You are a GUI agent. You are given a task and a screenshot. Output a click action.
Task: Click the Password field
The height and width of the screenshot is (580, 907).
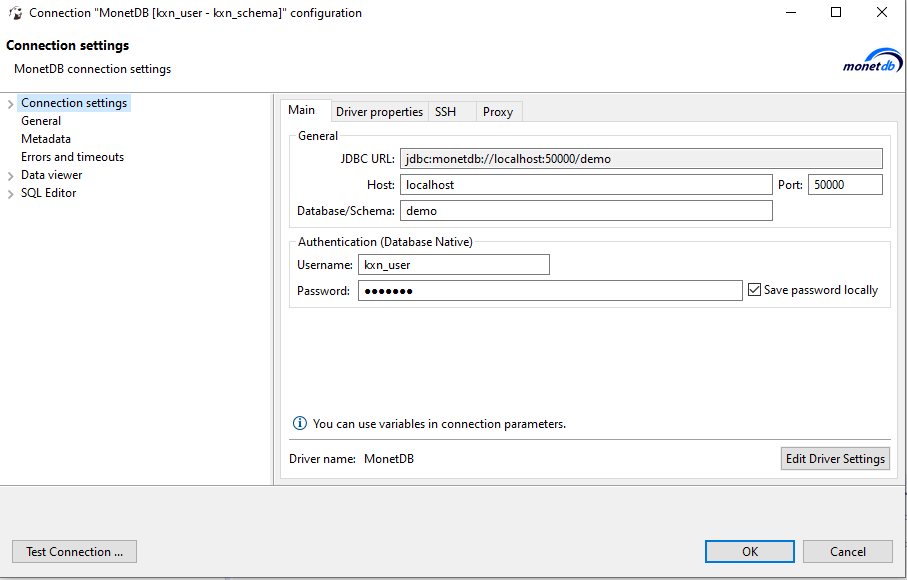pyautogui.click(x=550, y=290)
